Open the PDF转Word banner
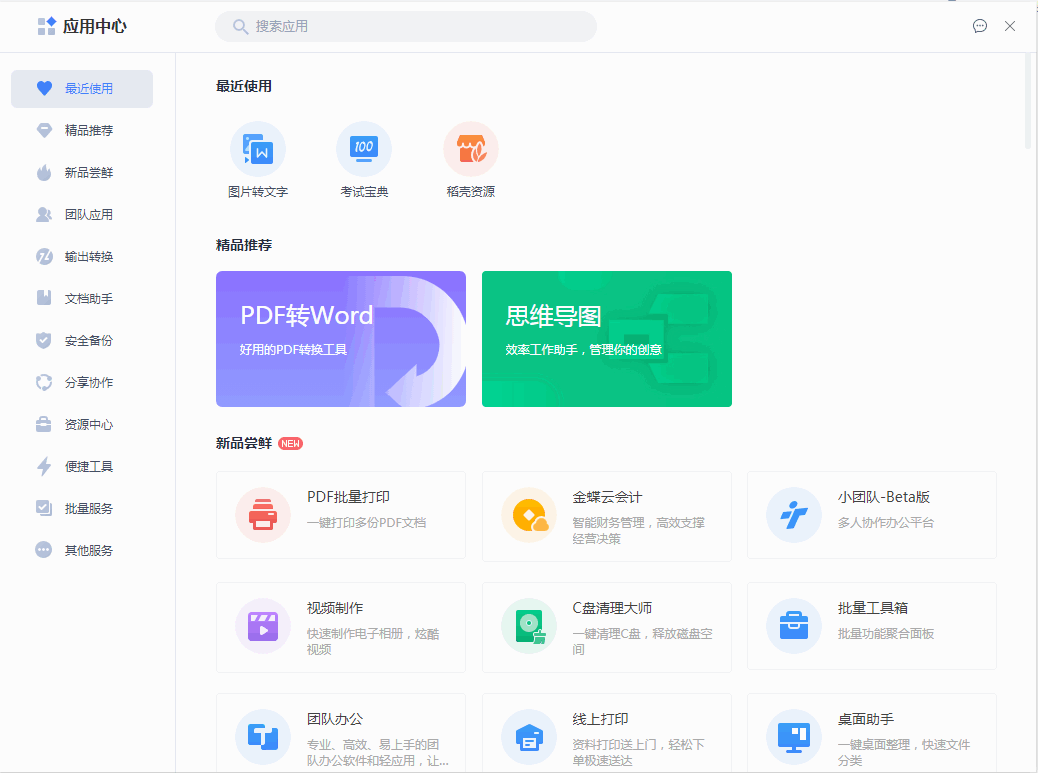The image size is (1039, 774). pos(341,339)
